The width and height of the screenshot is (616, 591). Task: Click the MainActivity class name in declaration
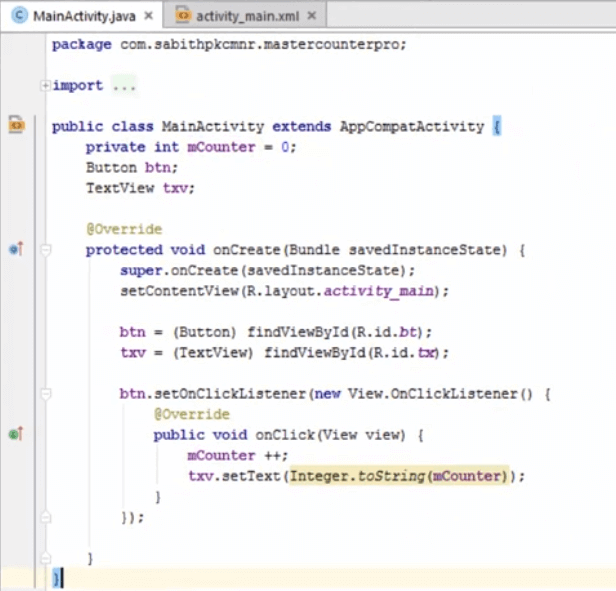(x=213, y=127)
